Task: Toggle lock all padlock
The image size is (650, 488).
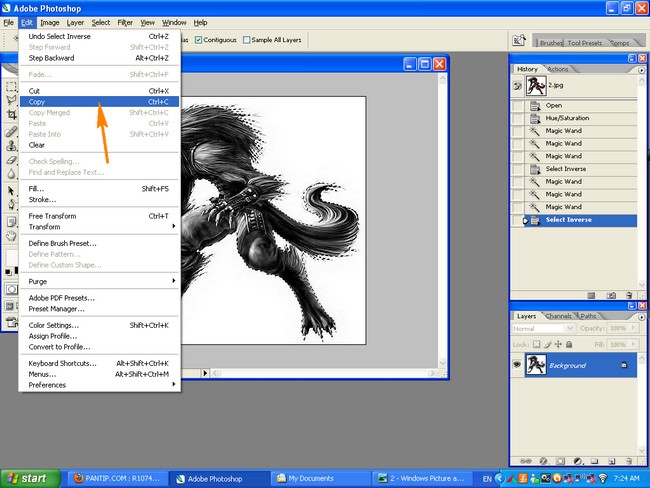Action: pos(569,344)
